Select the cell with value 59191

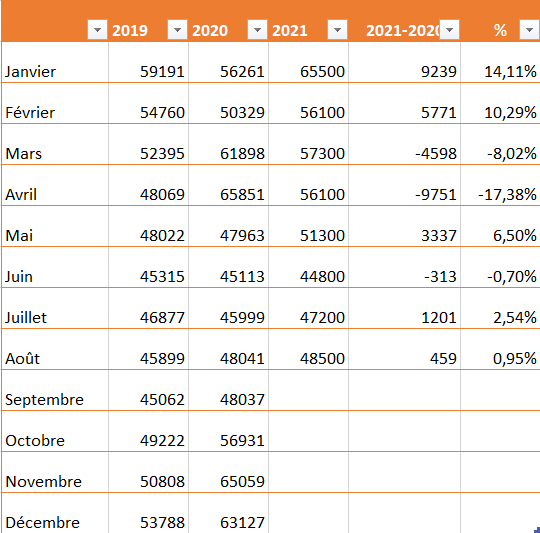148,62
